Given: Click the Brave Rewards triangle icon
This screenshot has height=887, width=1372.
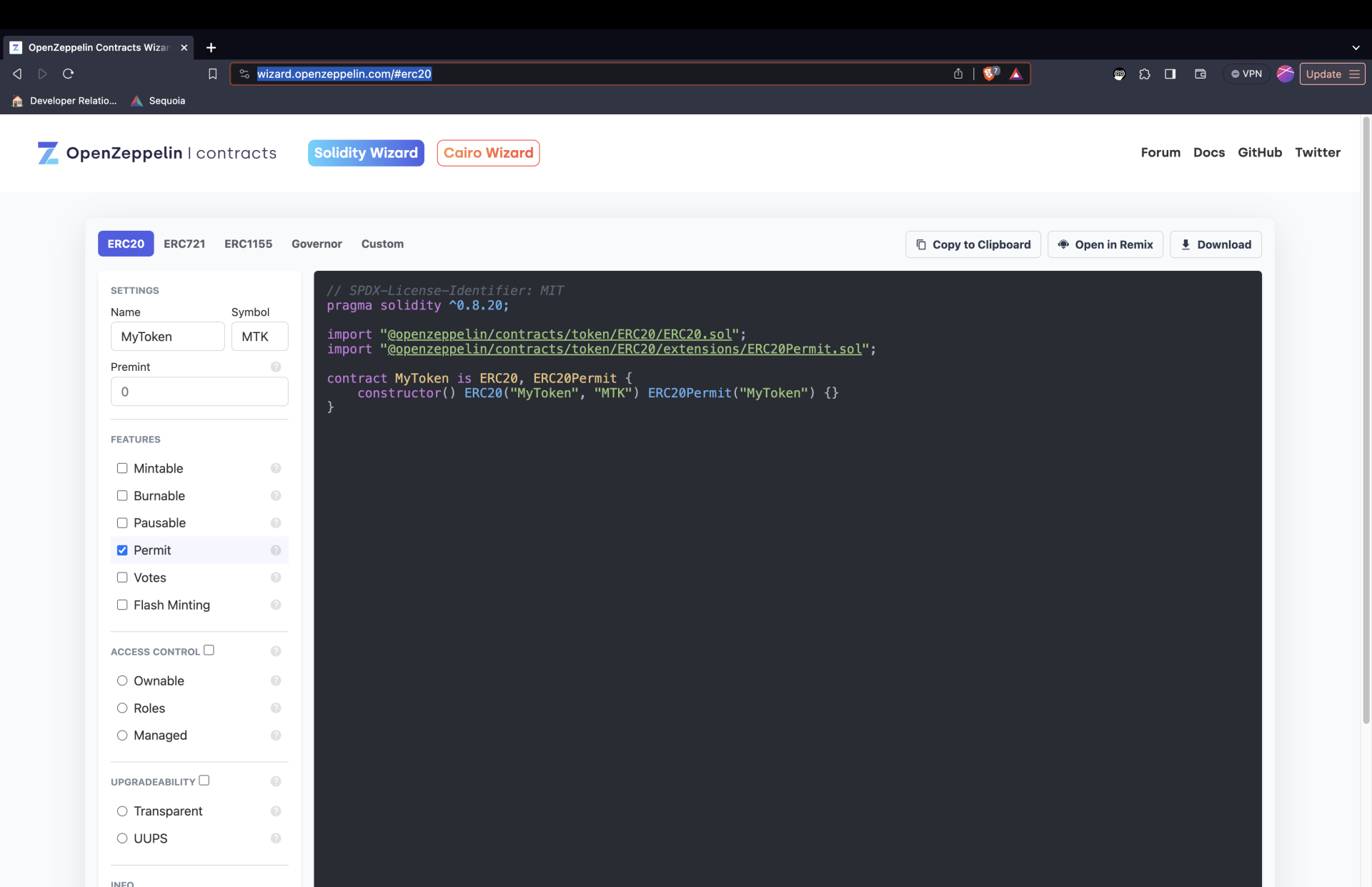Looking at the screenshot, I should pyautogui.click(x=1016, y=74).
